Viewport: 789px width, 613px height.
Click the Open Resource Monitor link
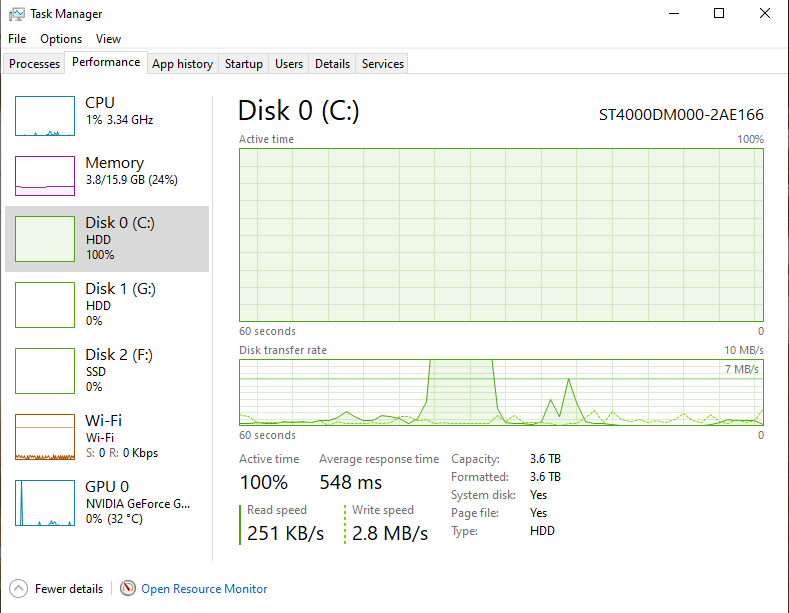204,589
